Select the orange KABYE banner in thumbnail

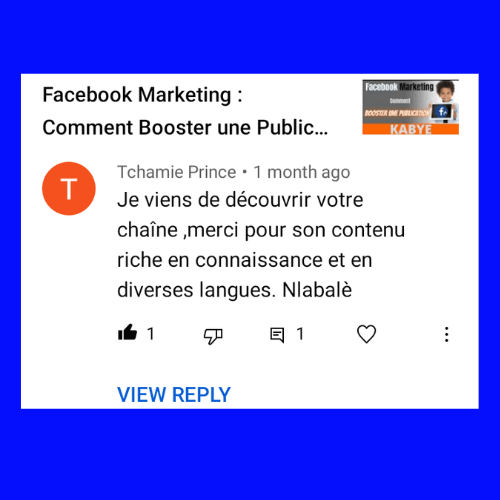pos(410,129)
